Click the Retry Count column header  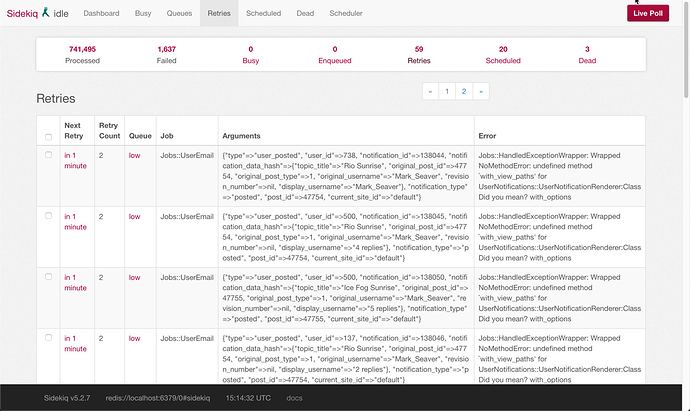pyautogui.click(x=109, y=131)
